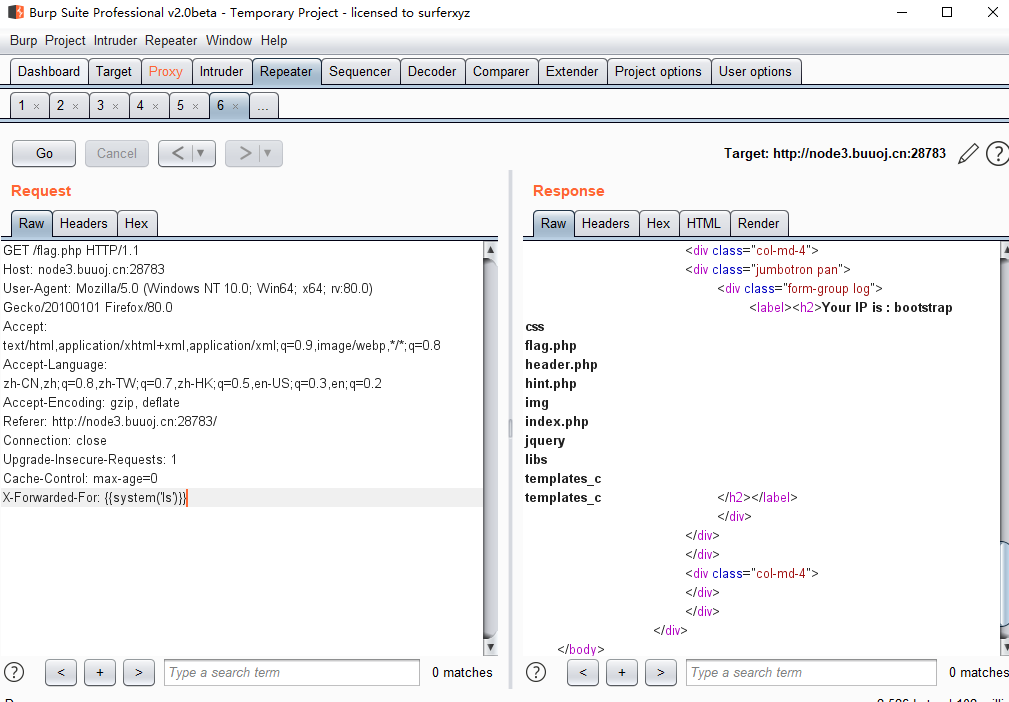Click request scrollbar down arrow
The image size is (1009, 702).
click(490, 647)
